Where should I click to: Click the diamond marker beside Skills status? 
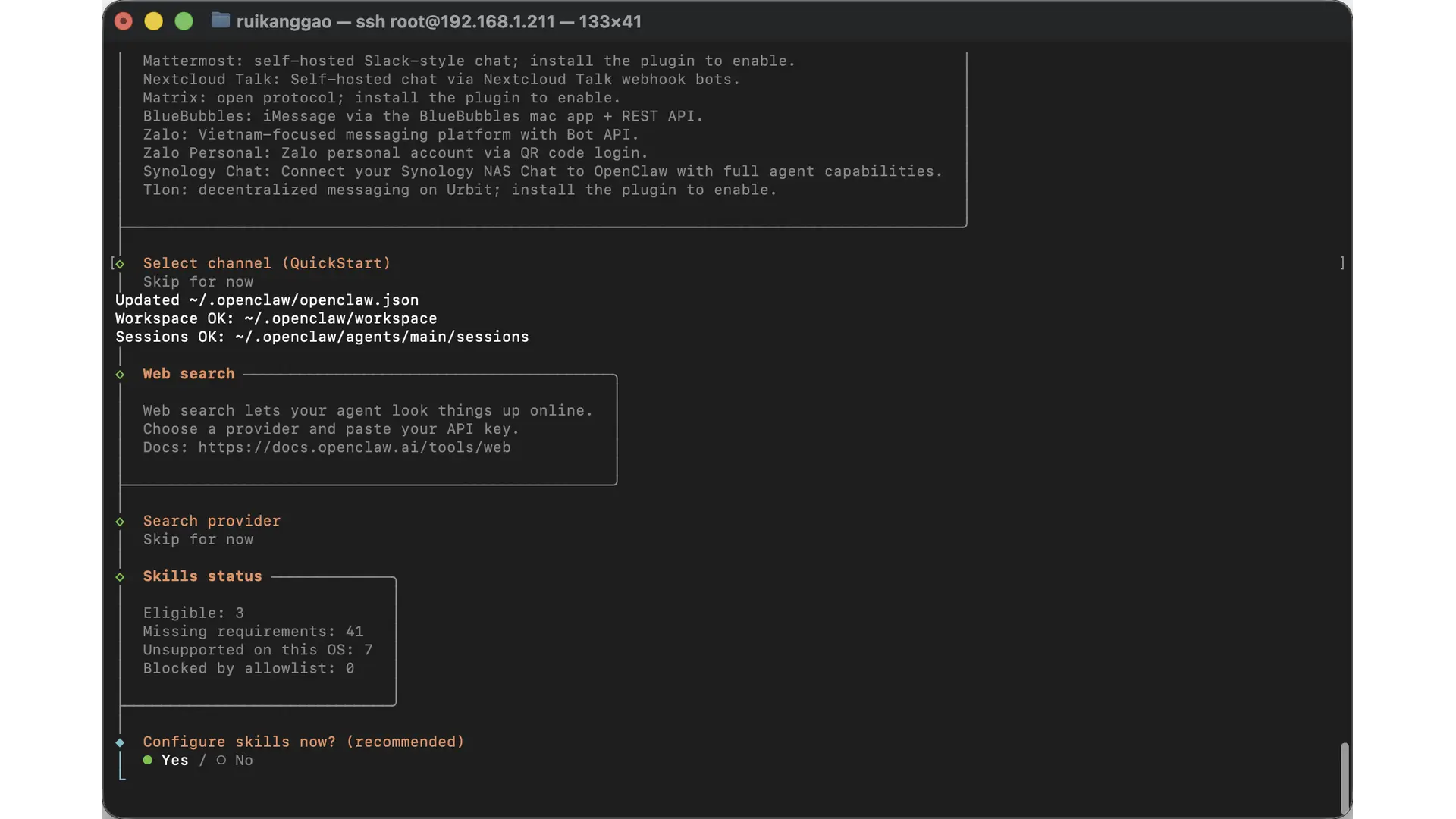[x=120, y=577]
